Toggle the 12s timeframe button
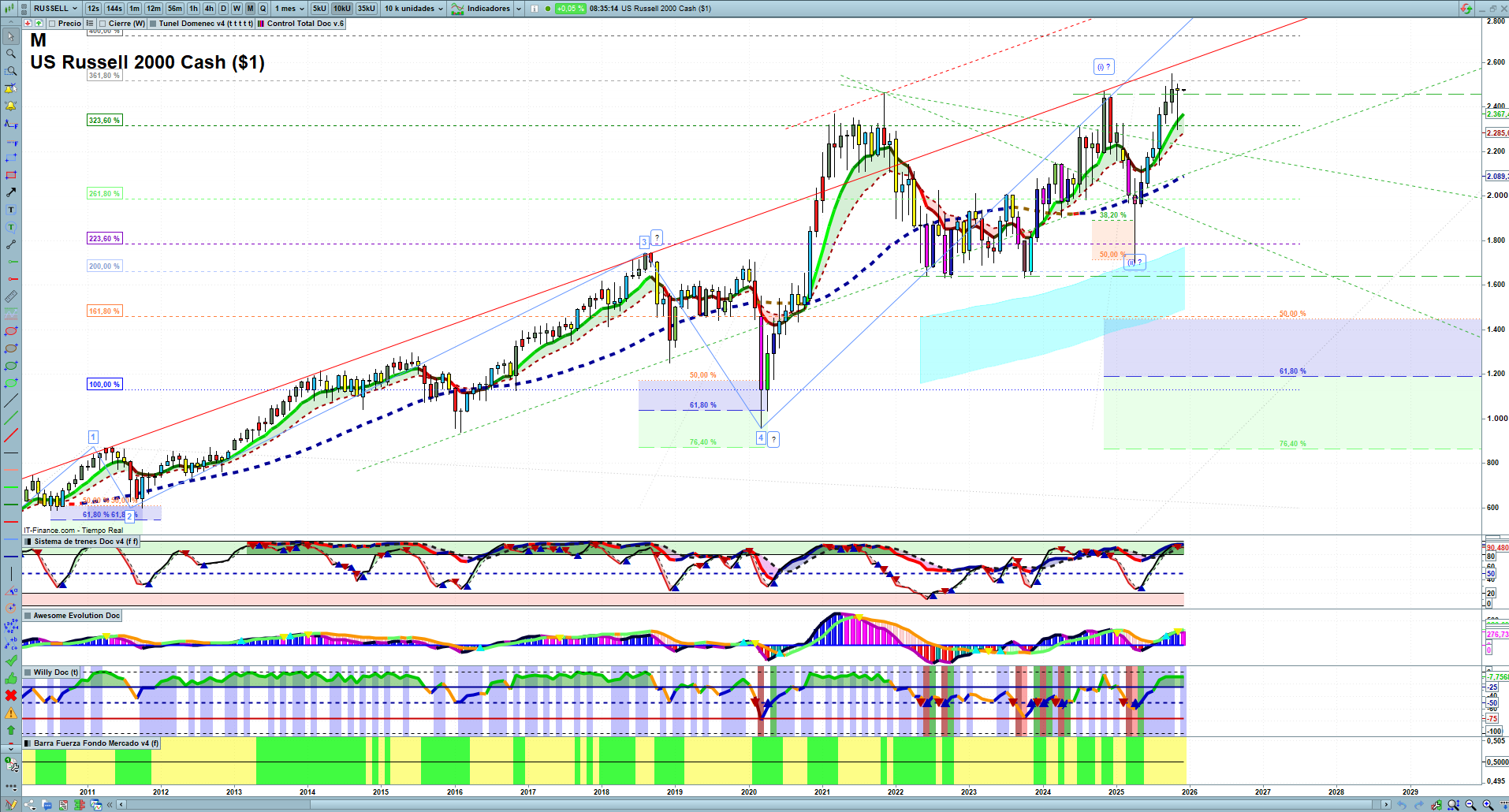The height and width of the screenshot is (812, 1509). (93, 9)
